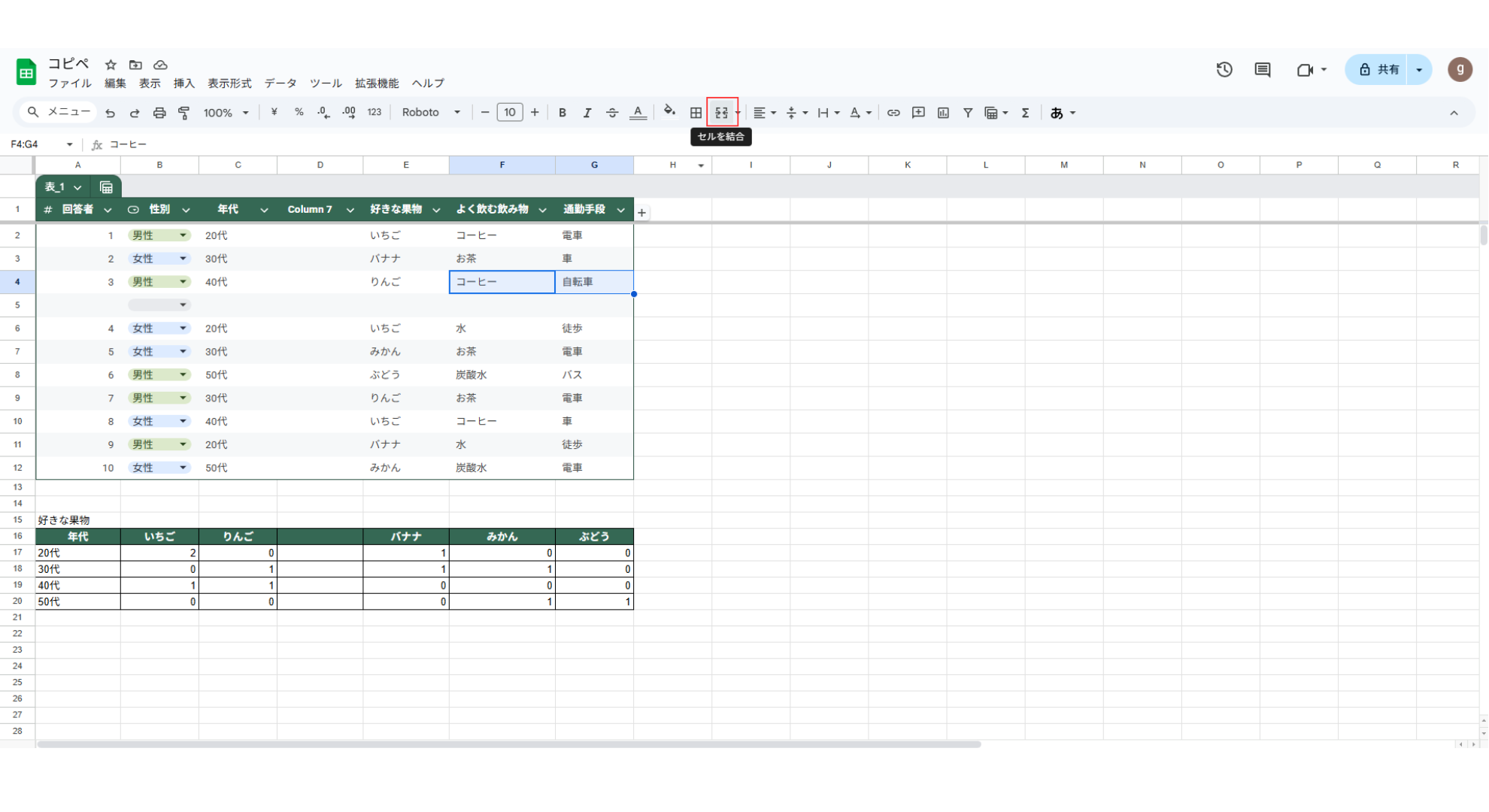
Task: Open the 編集 menu
Action: tap(115, 83)
